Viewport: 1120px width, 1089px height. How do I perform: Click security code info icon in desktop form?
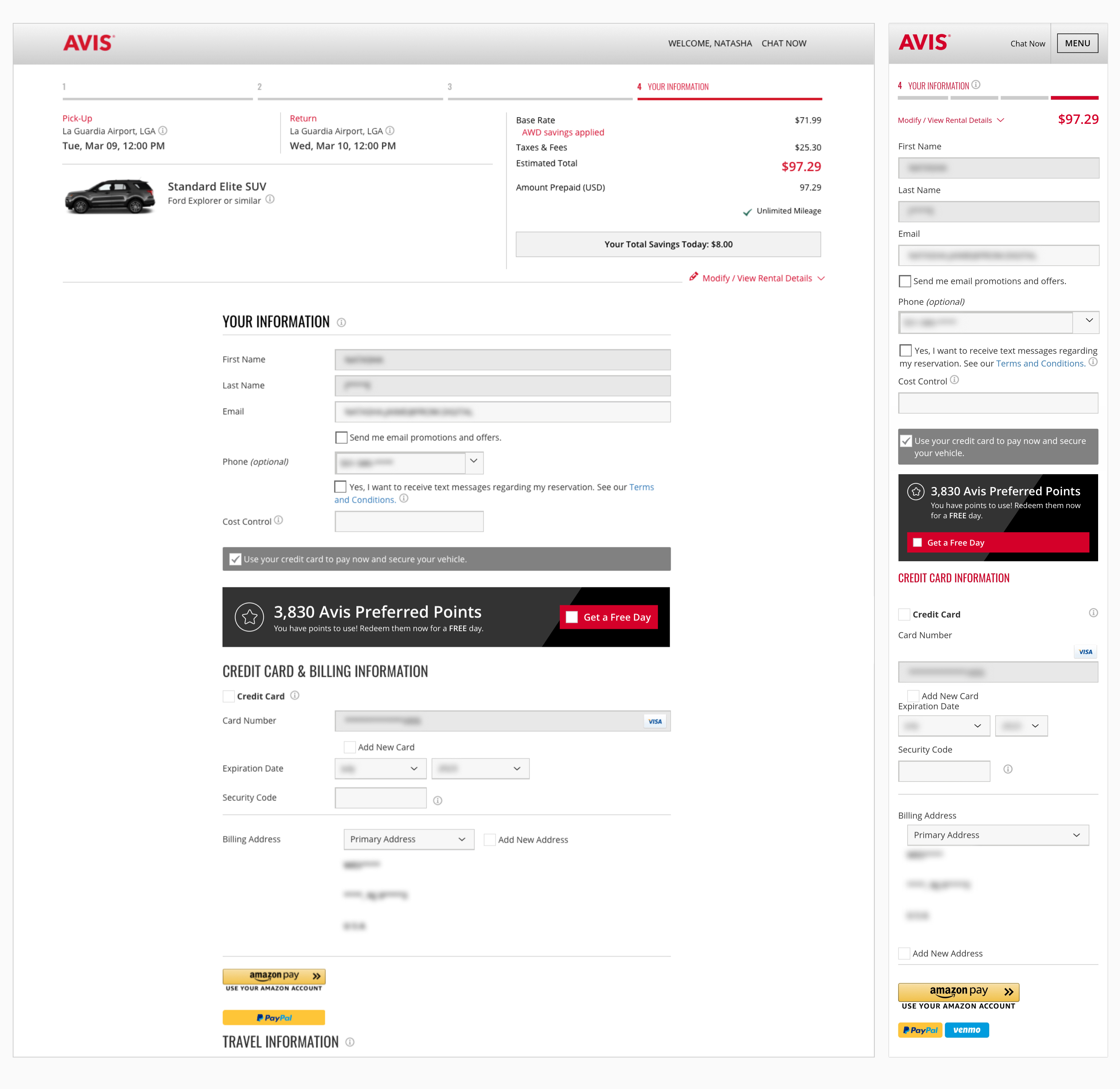438,801
